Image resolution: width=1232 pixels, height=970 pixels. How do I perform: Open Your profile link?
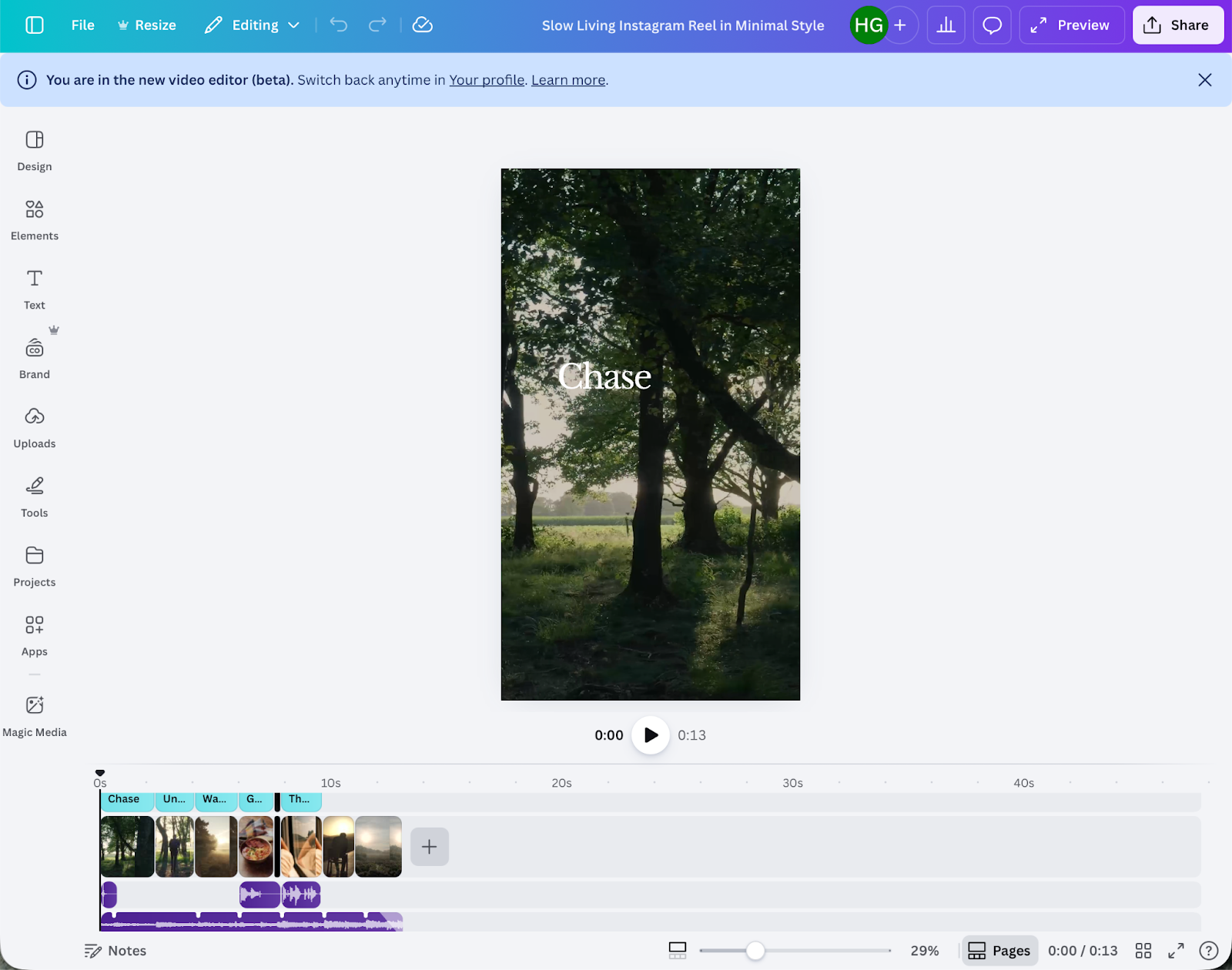[486, 79]
